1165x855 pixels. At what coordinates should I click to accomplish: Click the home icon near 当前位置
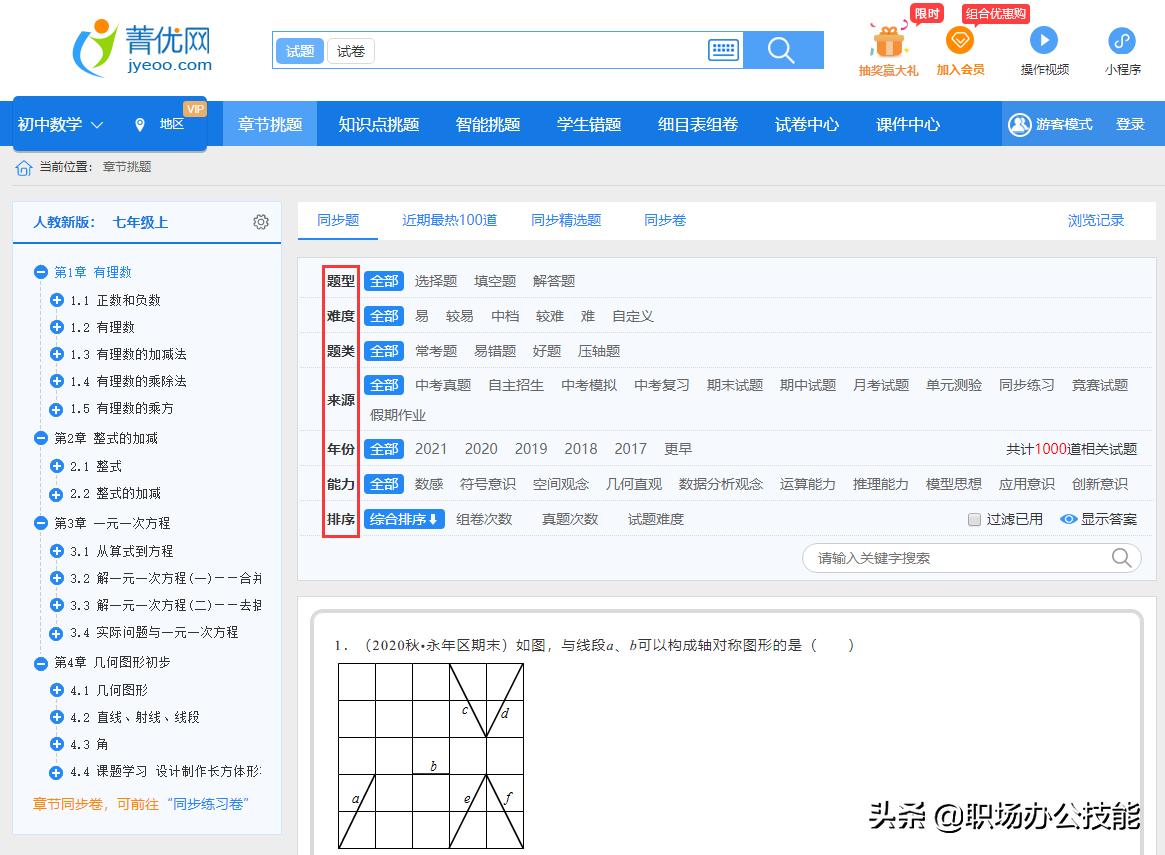tap(21, 166)
